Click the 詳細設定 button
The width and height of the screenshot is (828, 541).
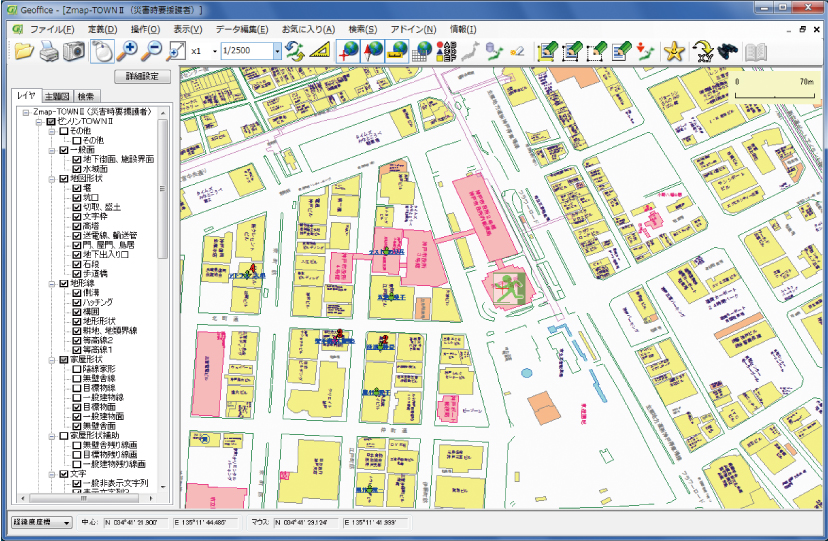point(143,76)
